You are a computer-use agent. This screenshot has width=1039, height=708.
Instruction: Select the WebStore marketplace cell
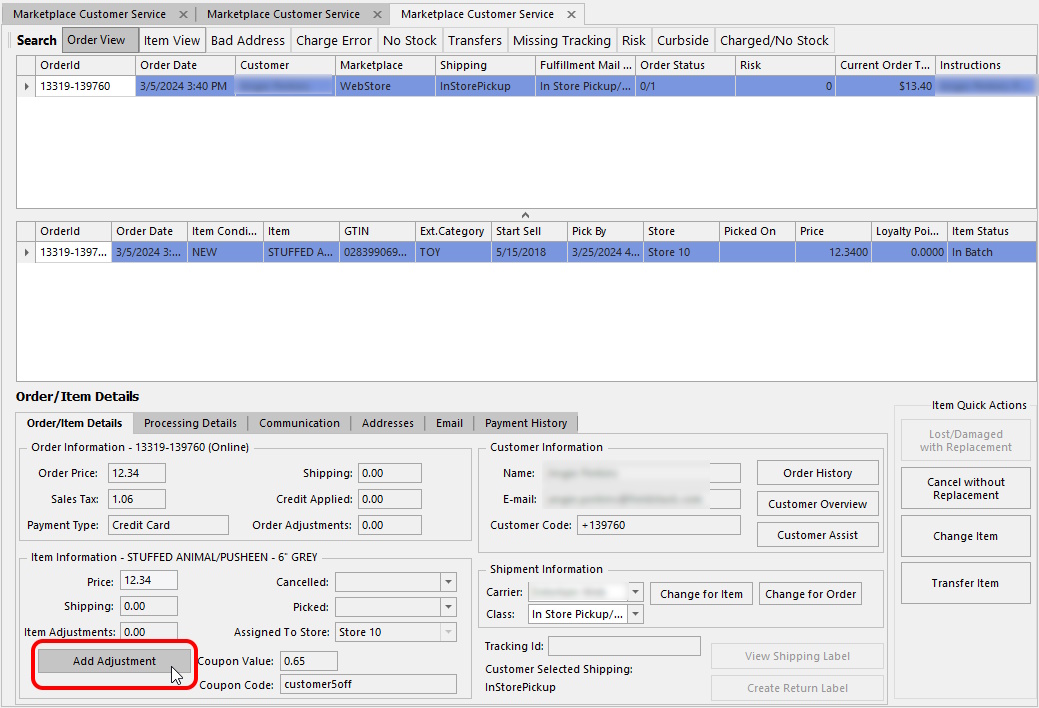coord(385,86)
